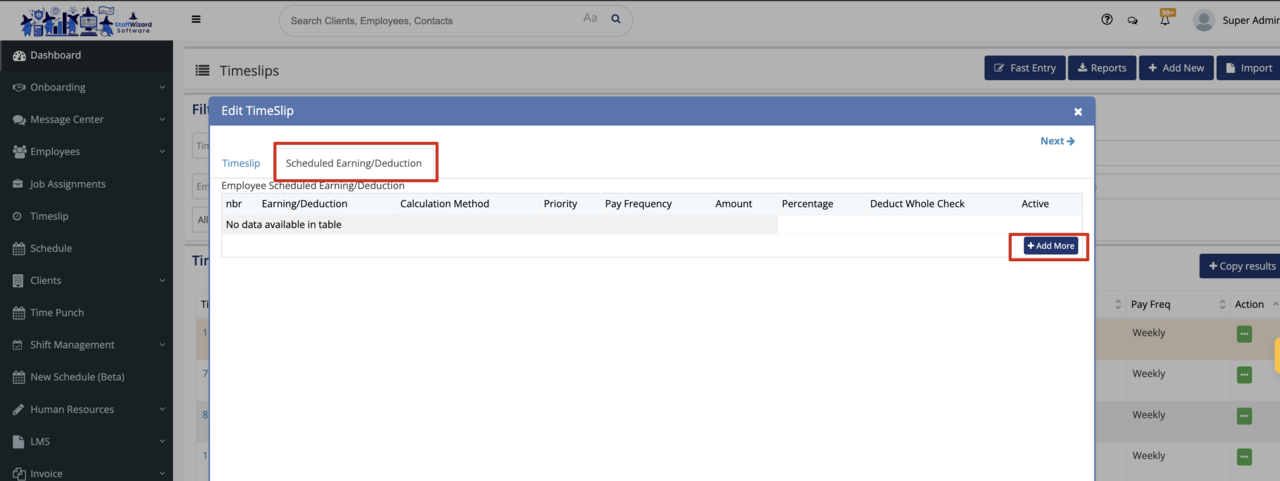
Task: Click the hamburger menu toggle icon
Action: (196, 19)
